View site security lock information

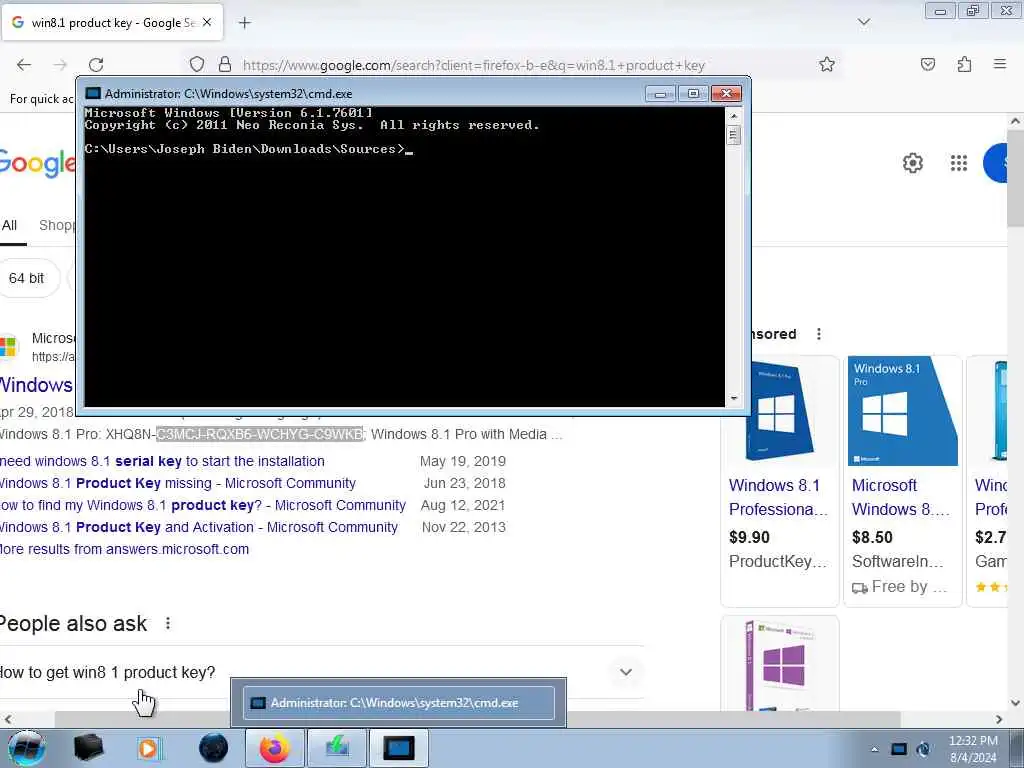click(x=225, y=65)
